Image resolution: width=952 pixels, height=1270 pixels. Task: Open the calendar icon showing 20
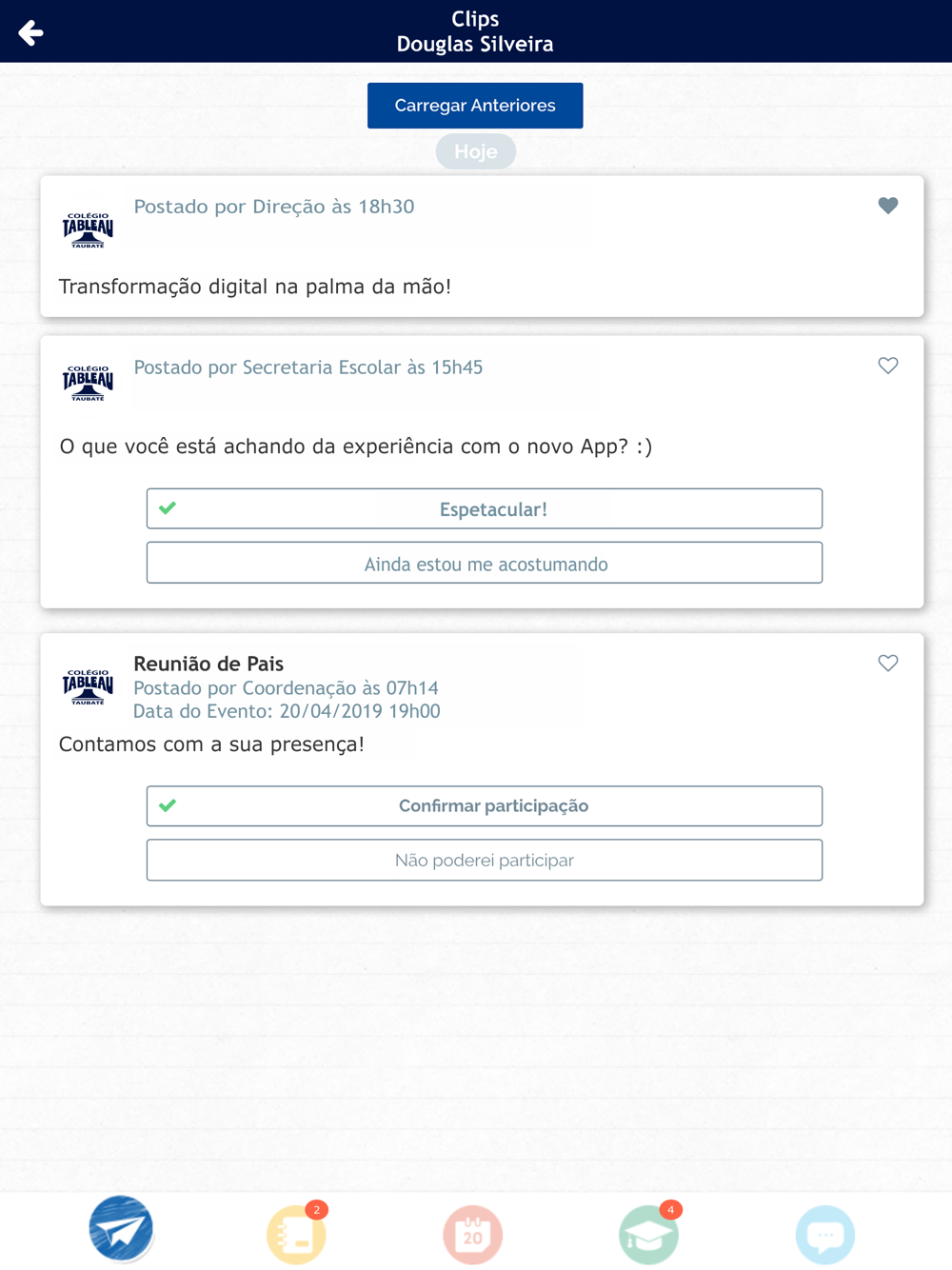point(473,1235)
